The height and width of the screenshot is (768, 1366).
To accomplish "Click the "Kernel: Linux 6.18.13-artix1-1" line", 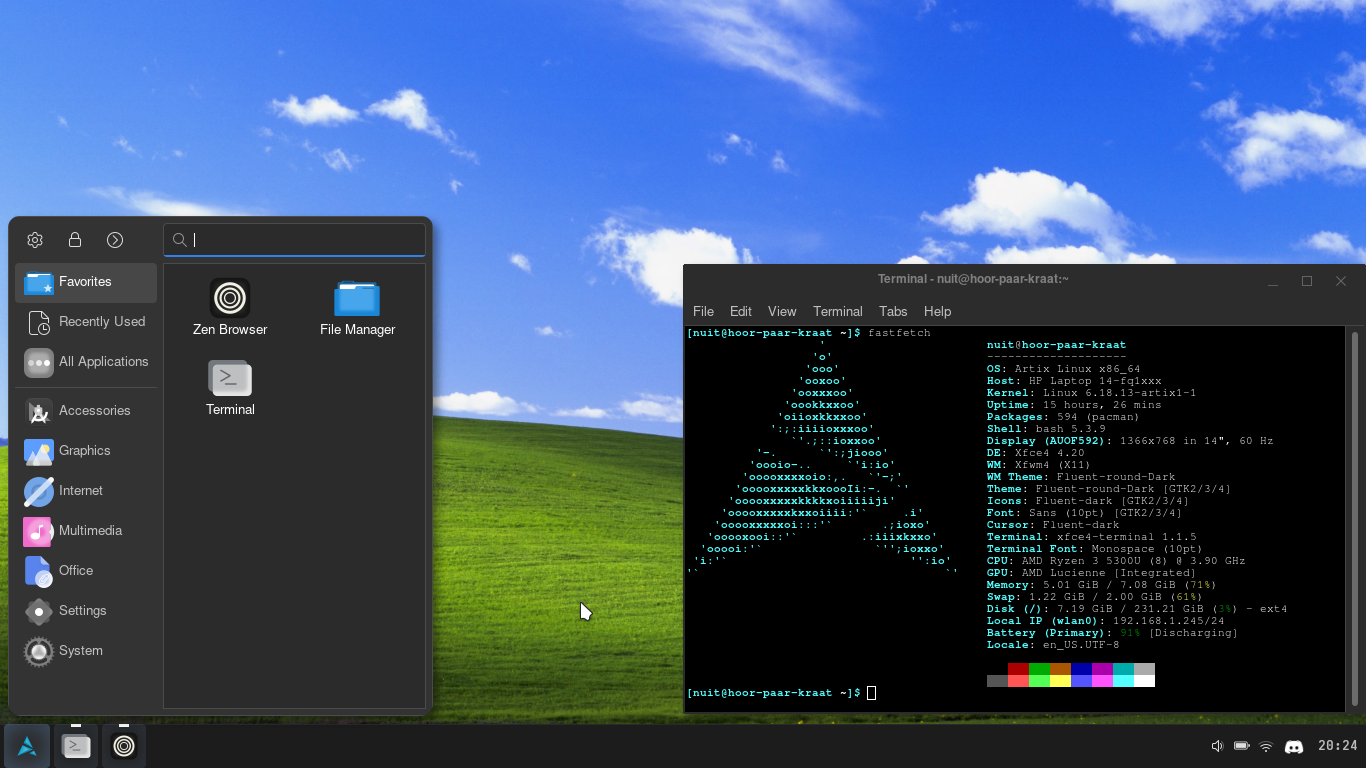I will click(1091, 393).
